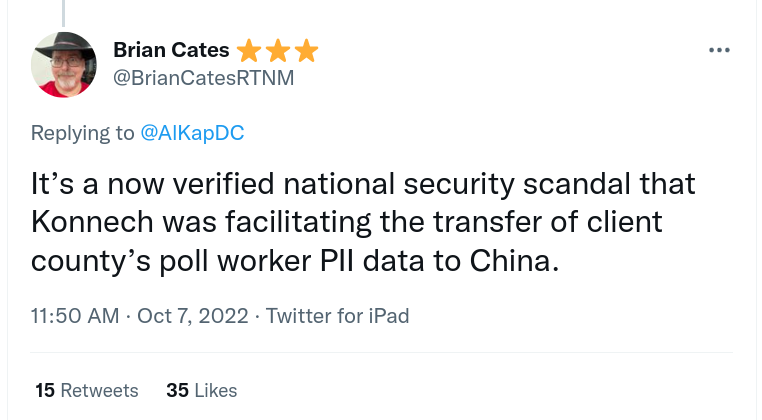Open the Brian Cates display name link
762x420 pixels.
pos(172,51)
